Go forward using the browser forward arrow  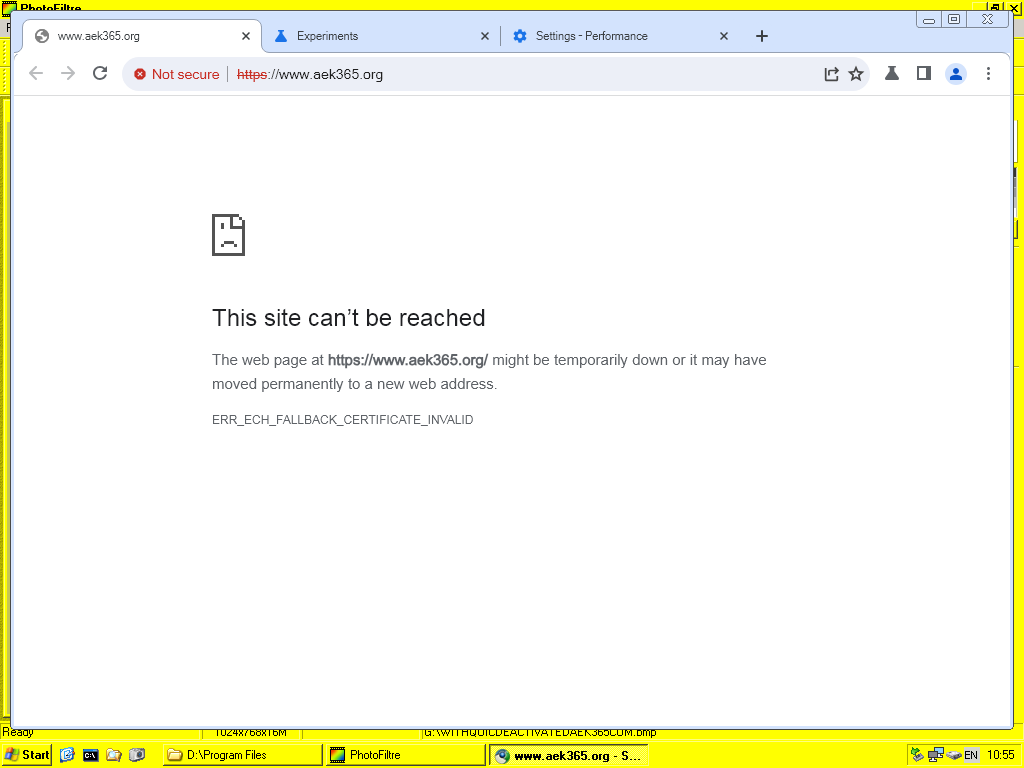(68, 74)
